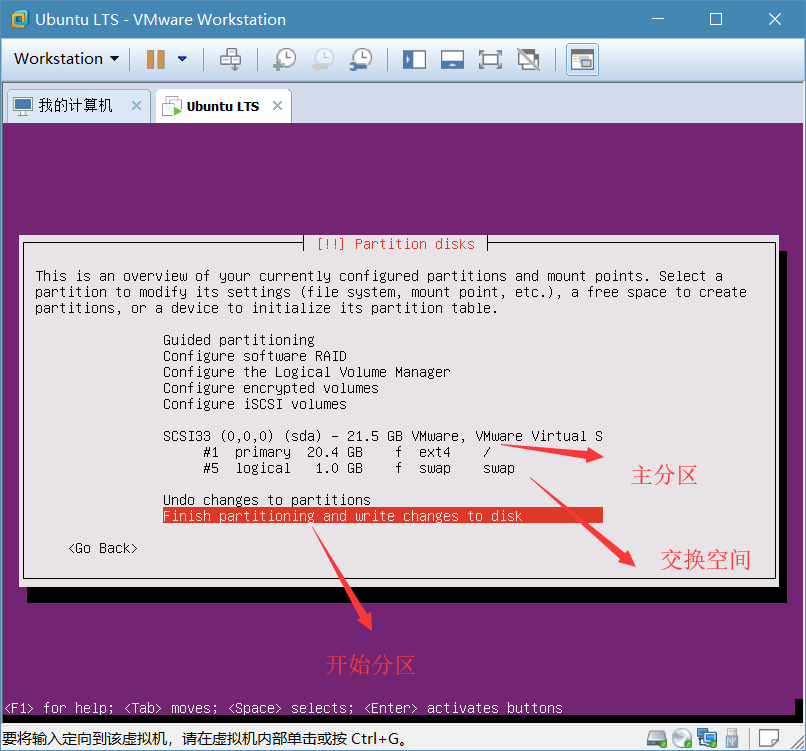Click the console view icon
806x751 pixels.
tap(582, 59)
